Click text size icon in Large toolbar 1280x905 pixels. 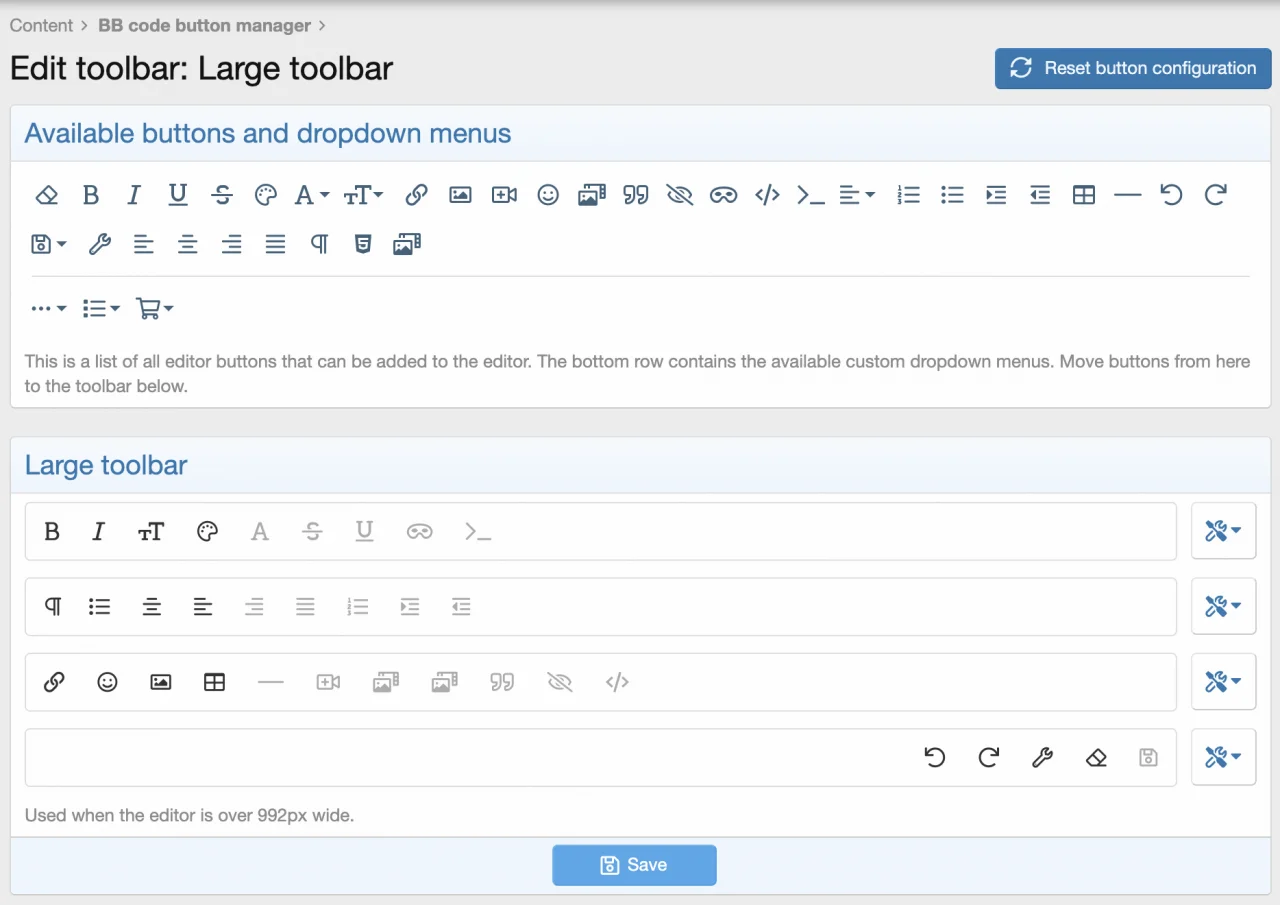pyautogui.click(x=151, y=532)
